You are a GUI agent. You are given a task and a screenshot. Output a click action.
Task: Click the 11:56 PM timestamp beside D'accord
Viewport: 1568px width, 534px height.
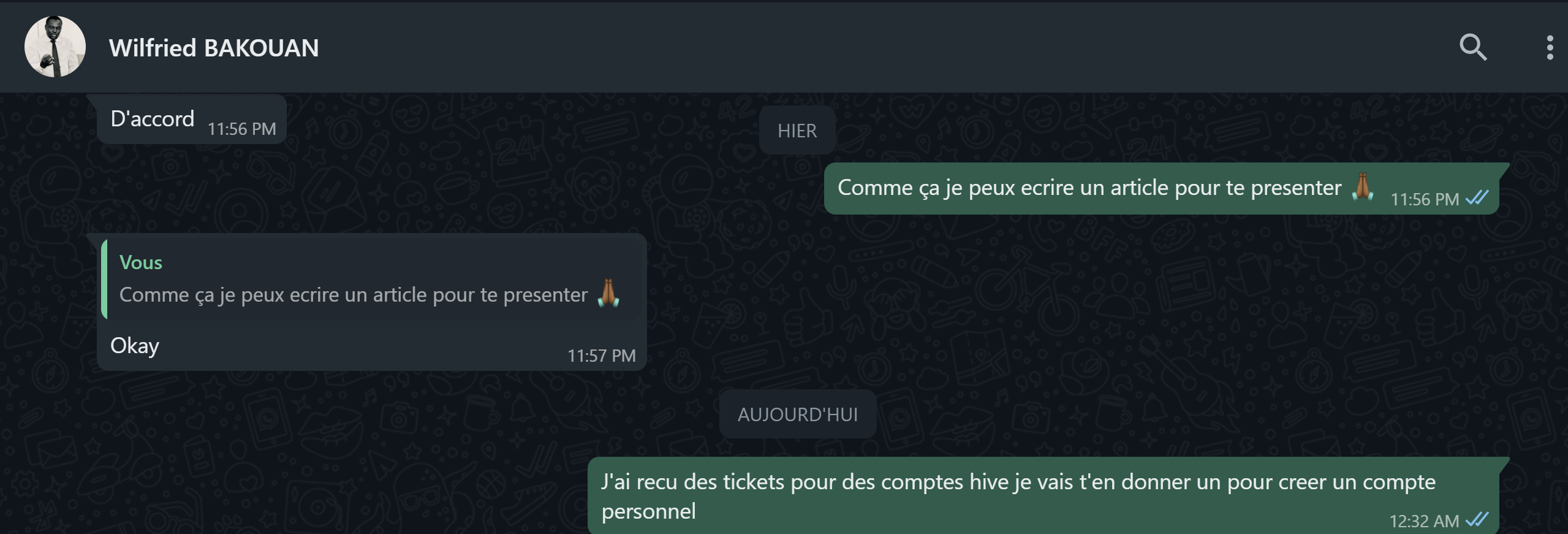241,129
